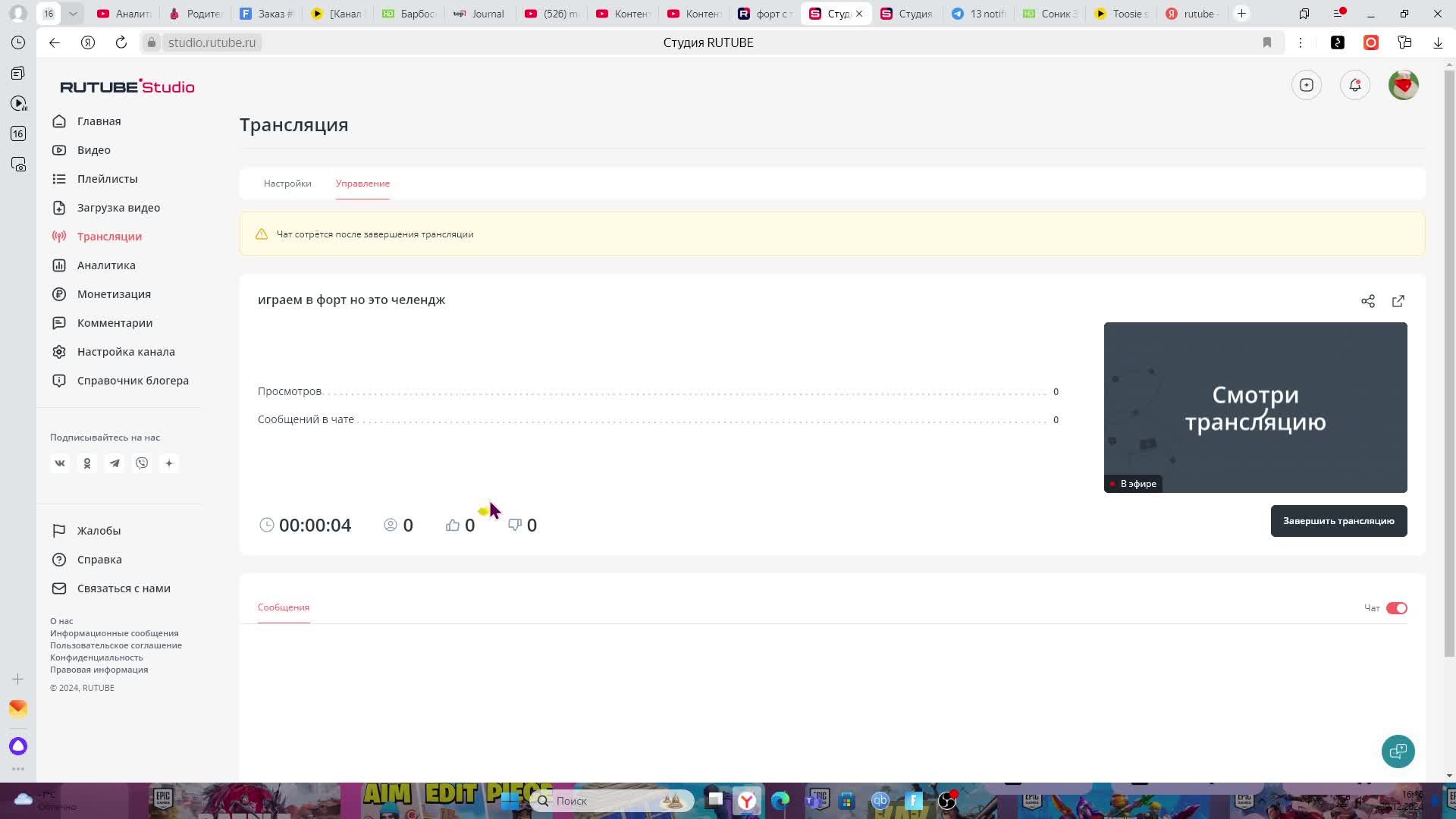Image resolution: width=1456 pixels, height=819 pixels.
Task: Click the share stream icon
Action: click(x=1367, y=301)
